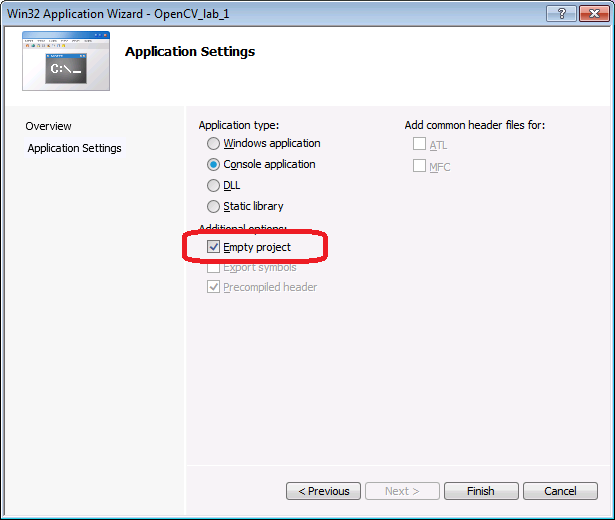The width and height of the screenshot is (615, 520).
Task: Click the Application type label
Action: (238, 125)
